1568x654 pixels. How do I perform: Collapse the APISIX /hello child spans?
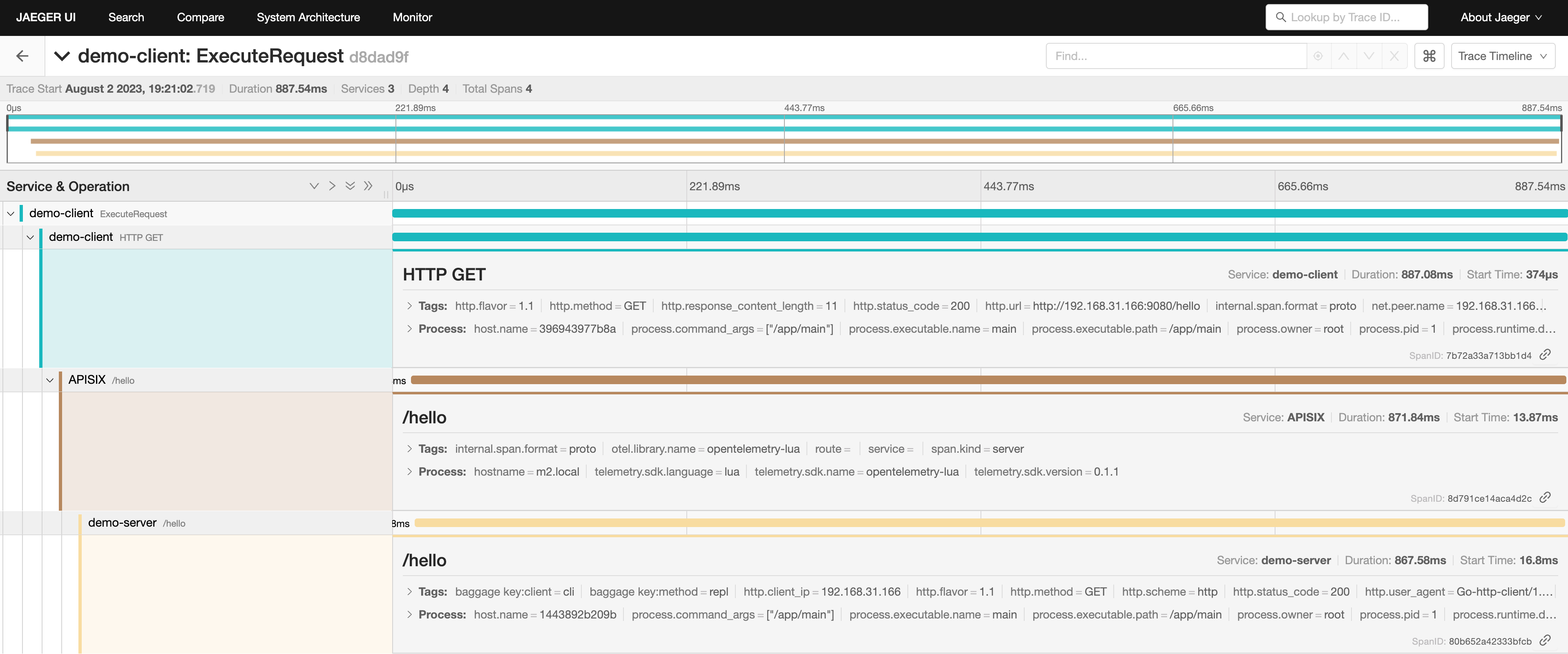pos(50,380)
